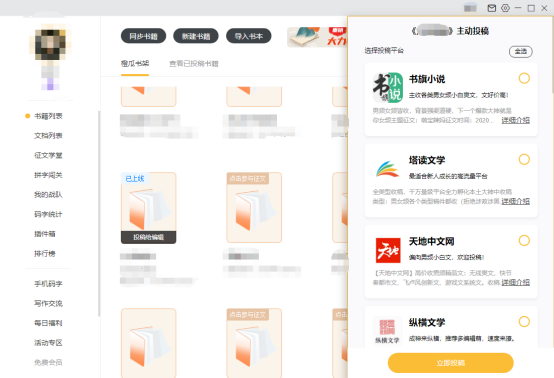Screen dimensions: 554x378
Task: Click the 新建书籍 button
Action: (x=196, y=36)
